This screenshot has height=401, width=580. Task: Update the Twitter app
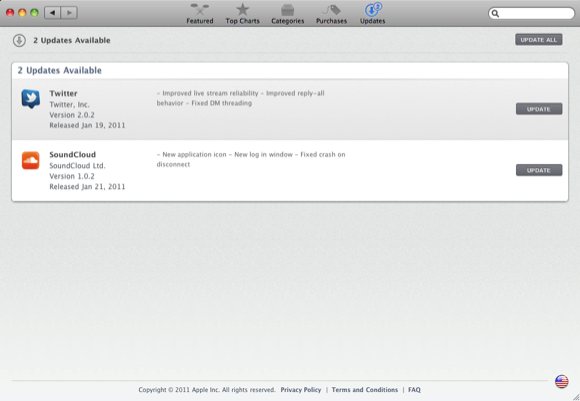pyautogui.click(x=539, y=109)
